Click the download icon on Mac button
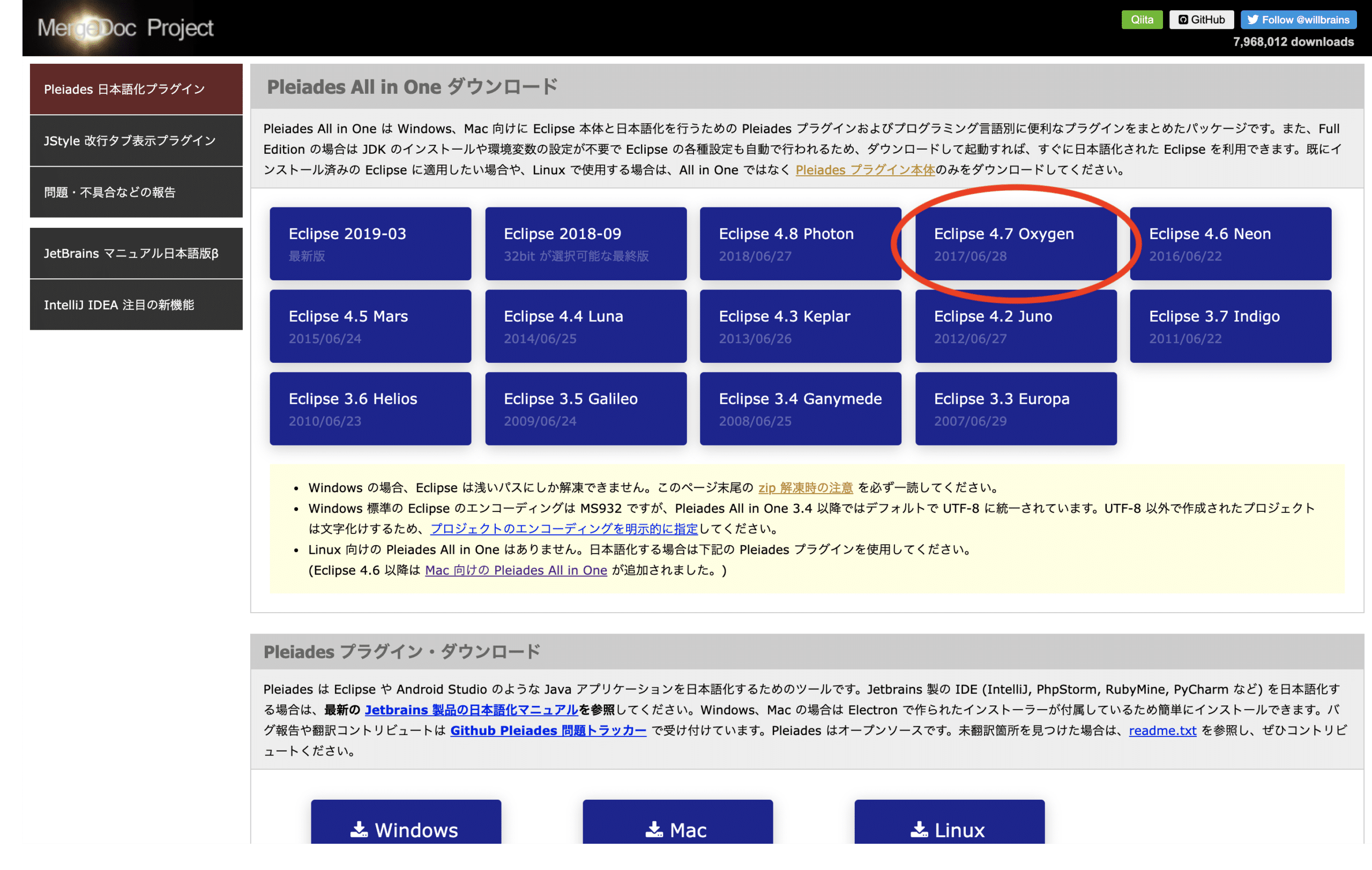 (654, 830)
